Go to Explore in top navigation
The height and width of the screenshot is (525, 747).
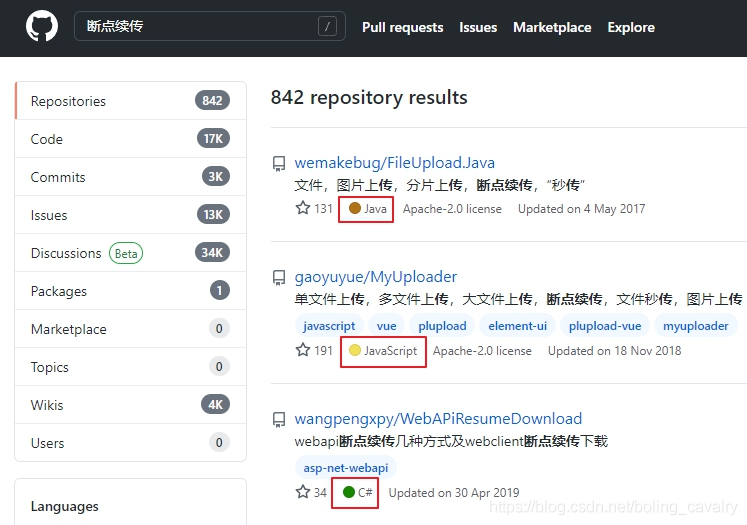click(631, 27)
